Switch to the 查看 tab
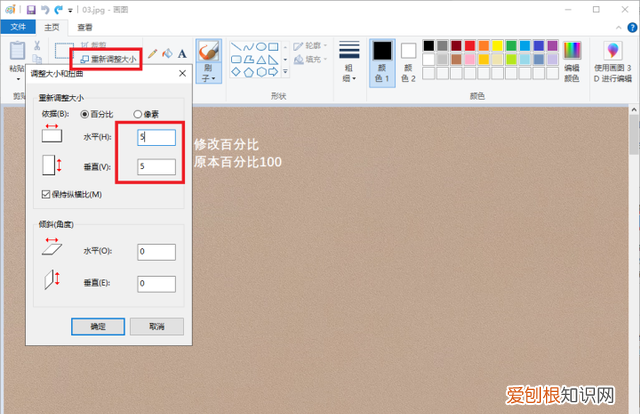 [85, 27]
